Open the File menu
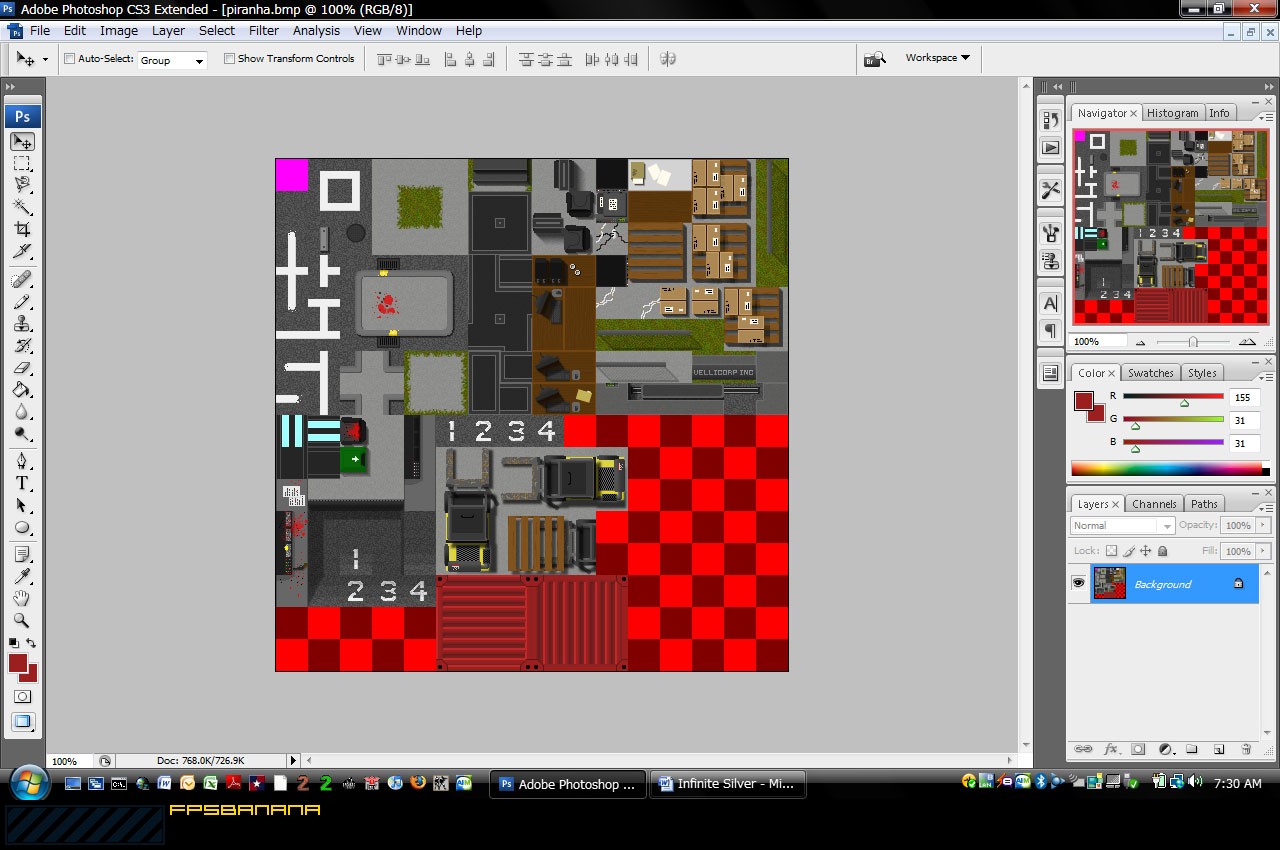 [x=40, y=31]
